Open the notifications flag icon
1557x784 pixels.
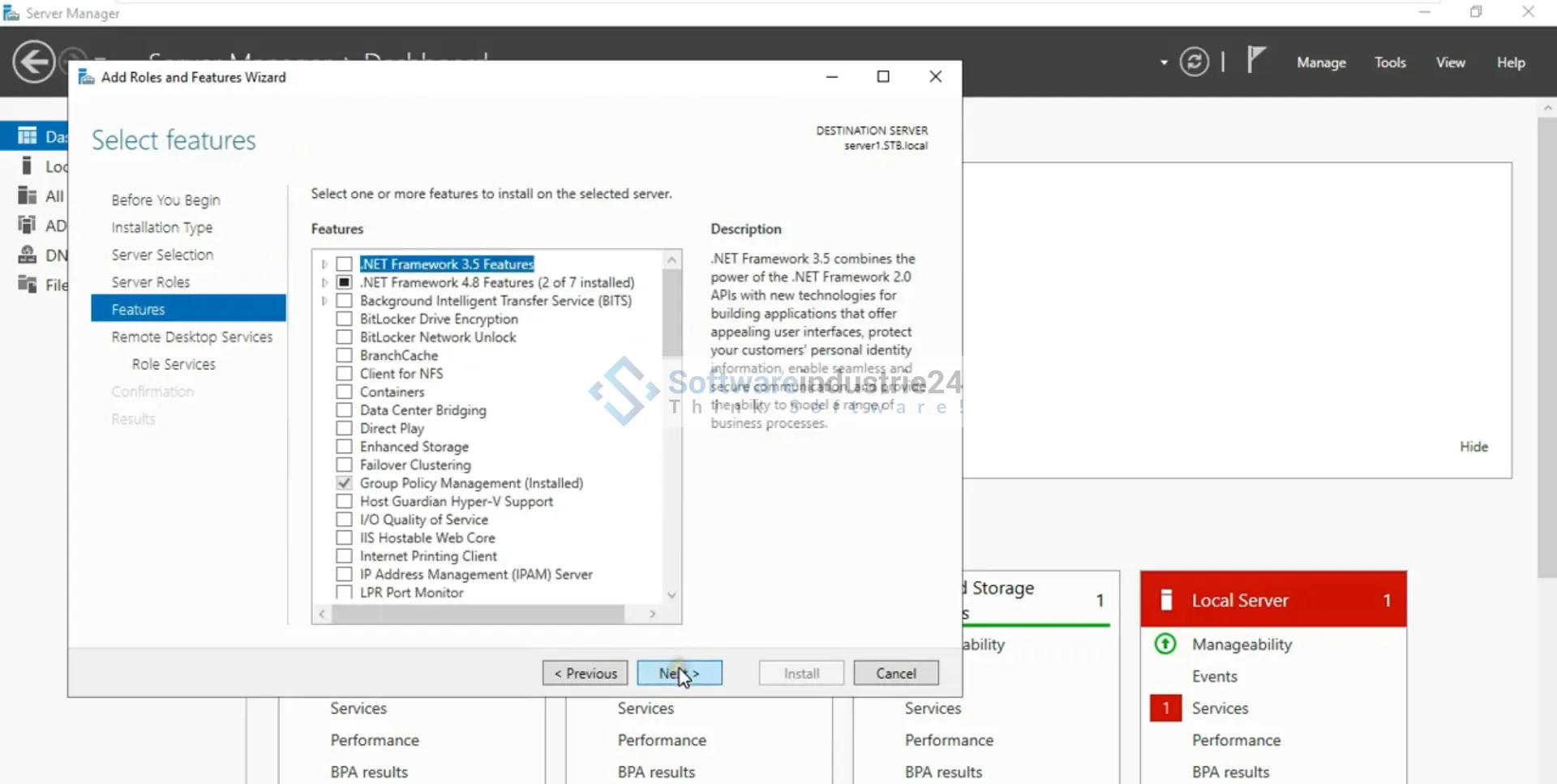[1255, 60]
